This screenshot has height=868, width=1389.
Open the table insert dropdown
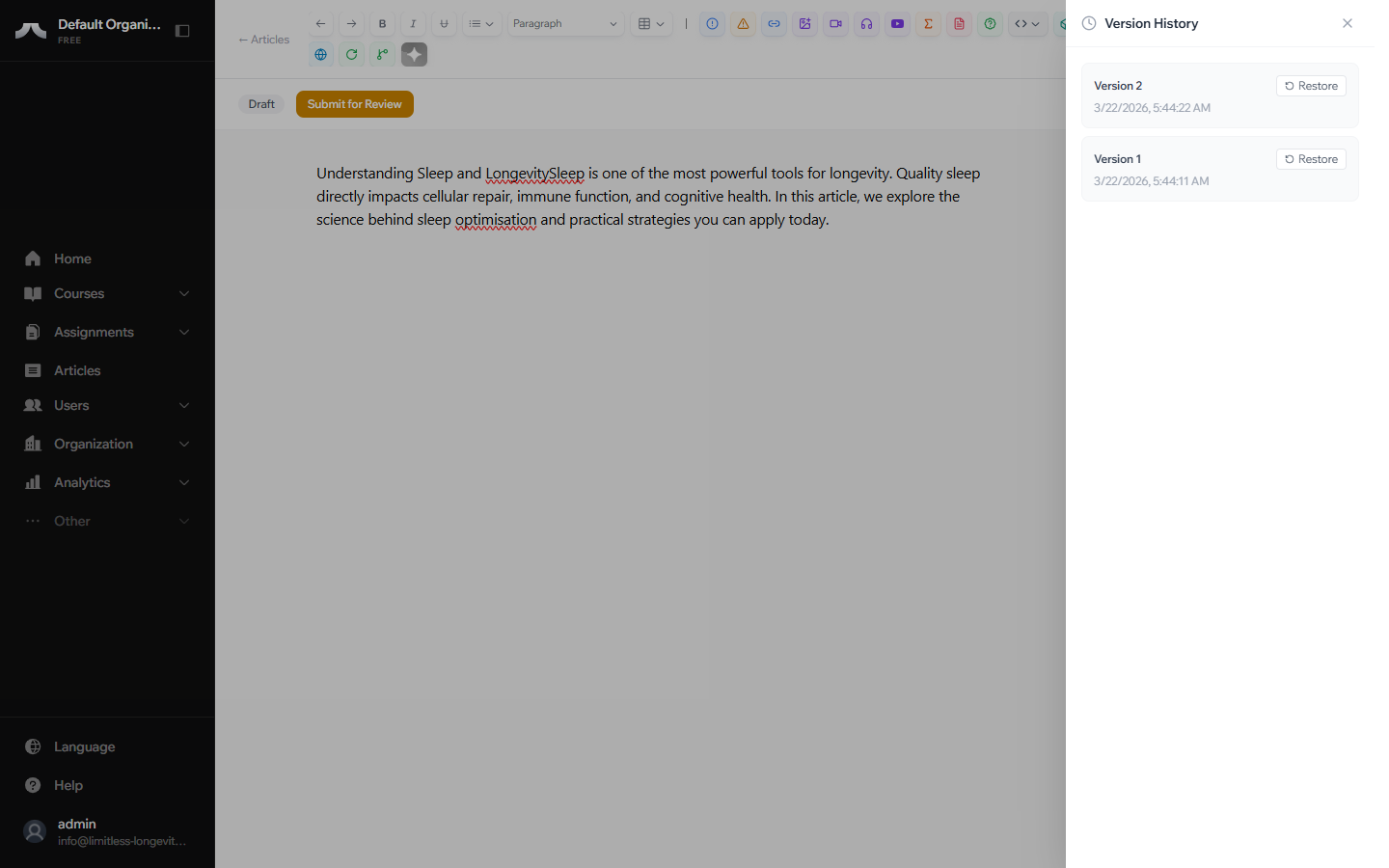click(x=652, y=24)
